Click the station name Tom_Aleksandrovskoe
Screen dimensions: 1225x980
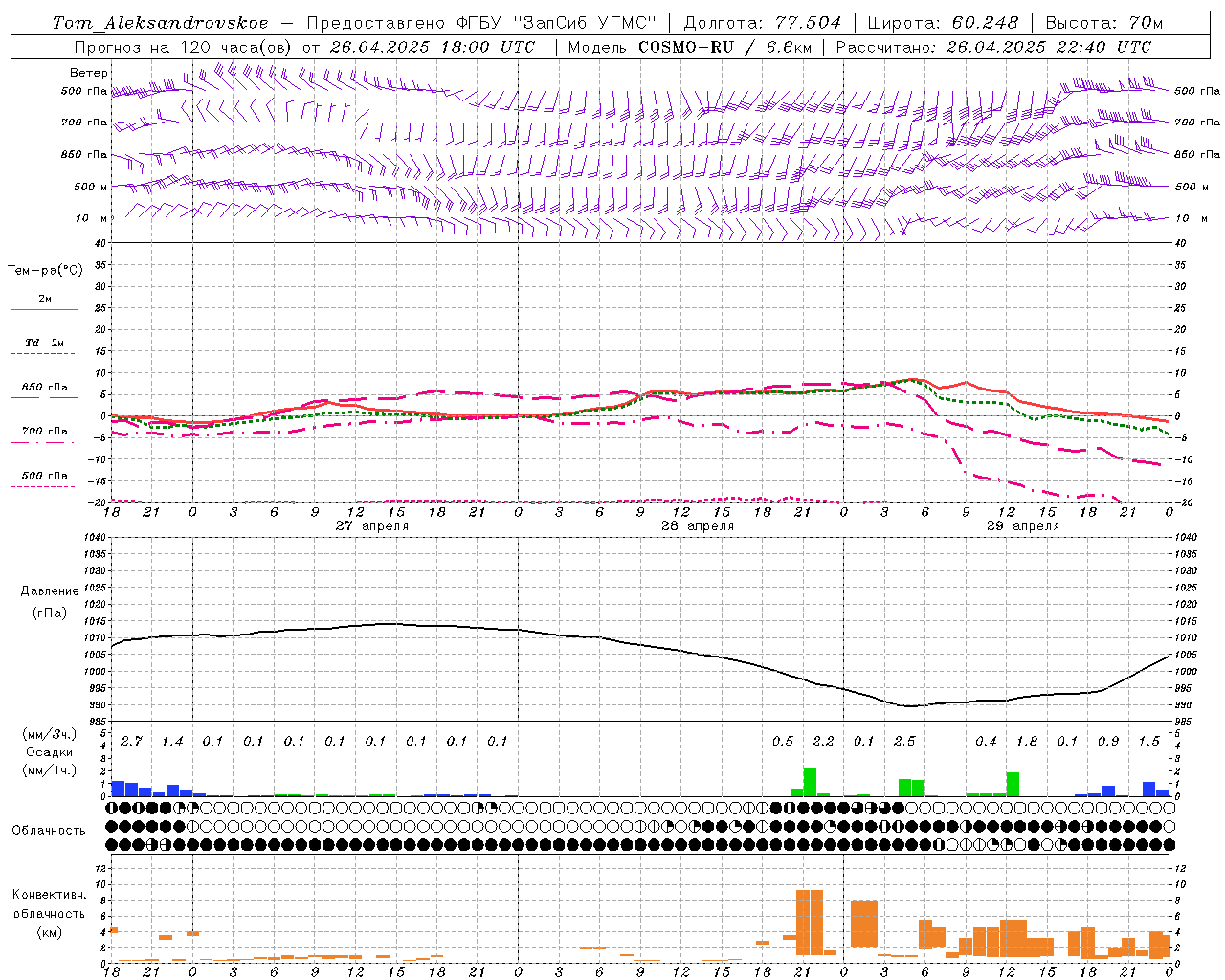160,23
